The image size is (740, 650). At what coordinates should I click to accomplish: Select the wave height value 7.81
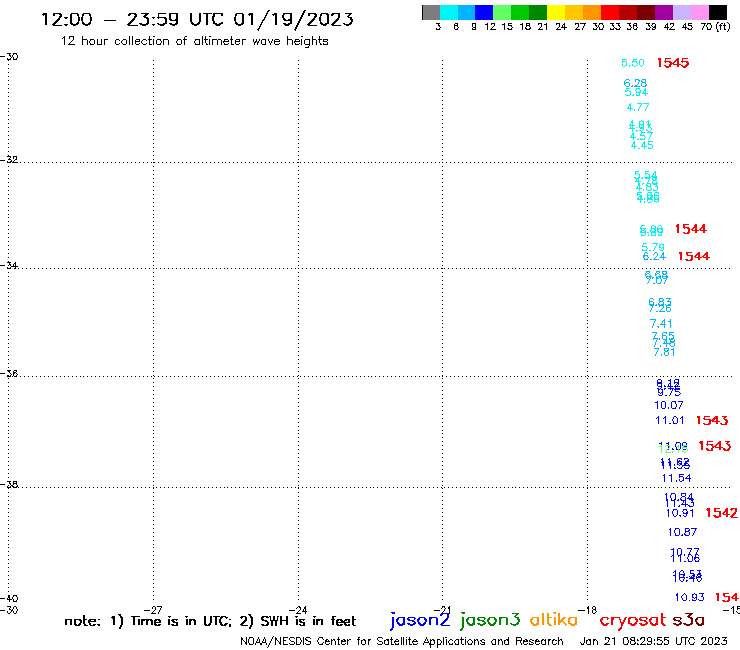[664, 352]
